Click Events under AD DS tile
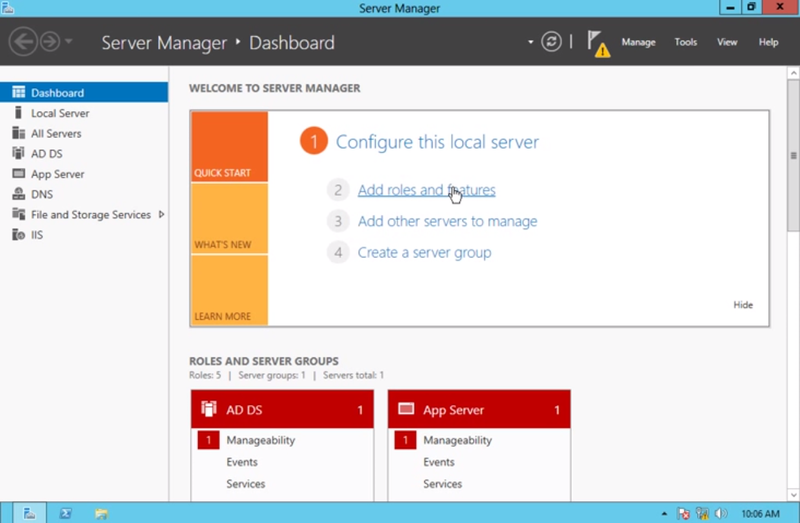800x523 pixels. pyautogui.click(x=242, y=462)
